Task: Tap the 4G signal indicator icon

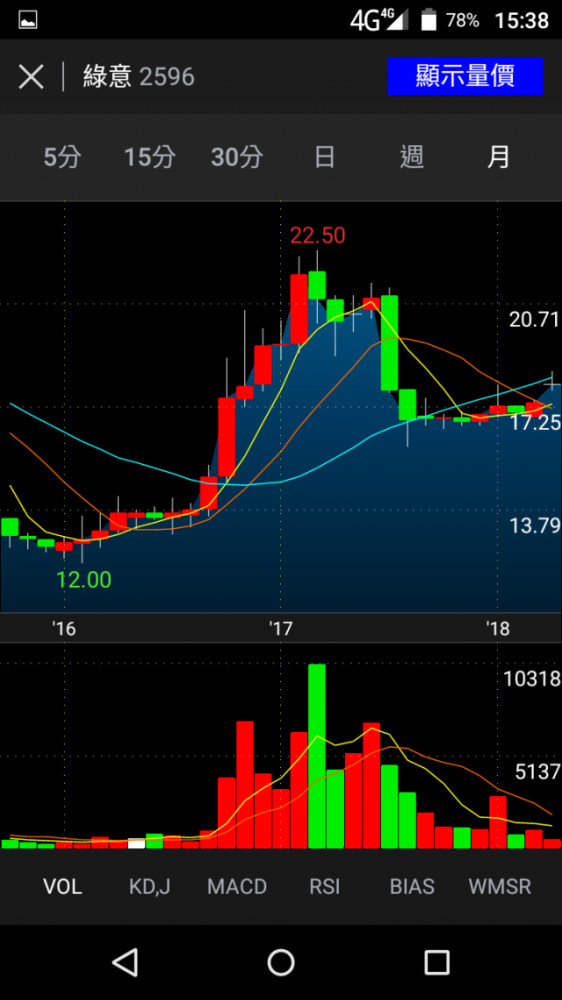Action: click(379, 20)
